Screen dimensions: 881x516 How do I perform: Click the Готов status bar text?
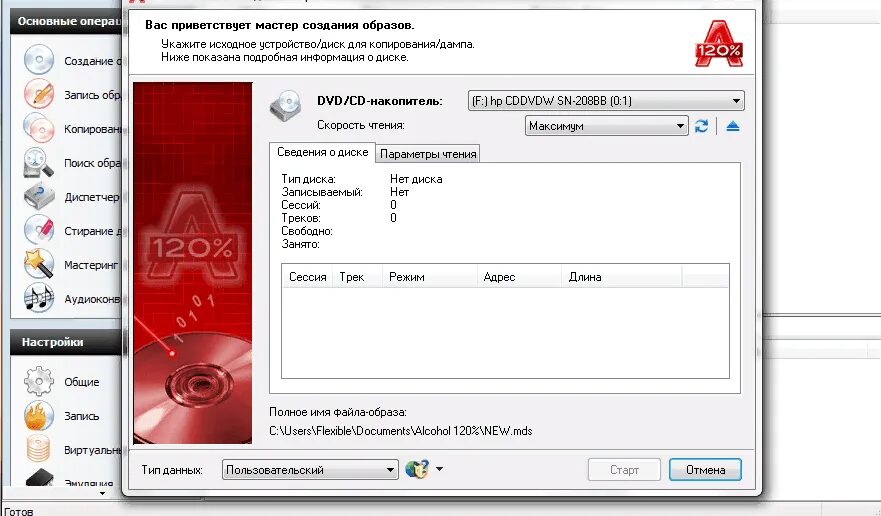coord(19,512)
